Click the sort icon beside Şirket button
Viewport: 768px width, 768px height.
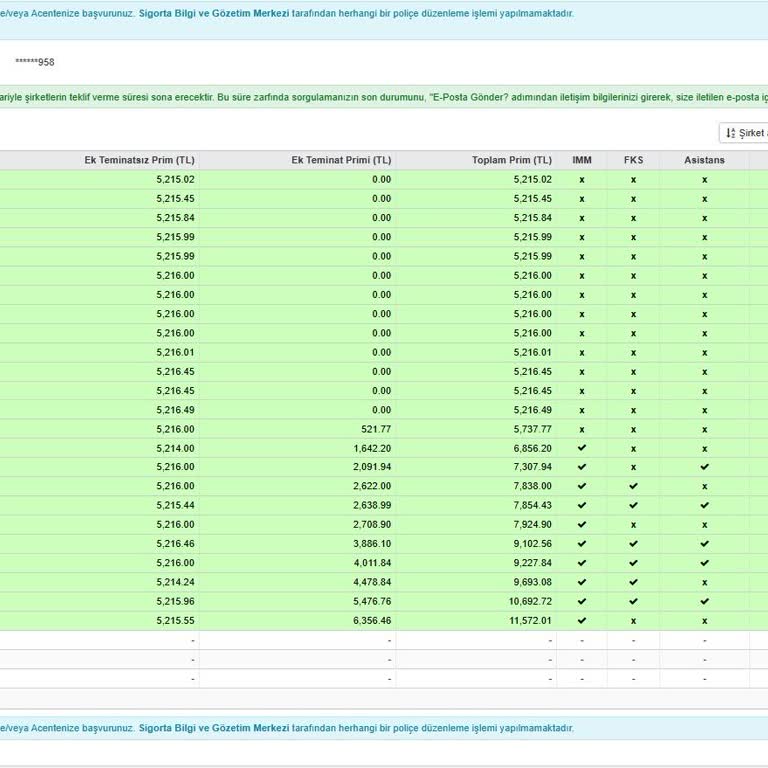click(x=730, y=133)
